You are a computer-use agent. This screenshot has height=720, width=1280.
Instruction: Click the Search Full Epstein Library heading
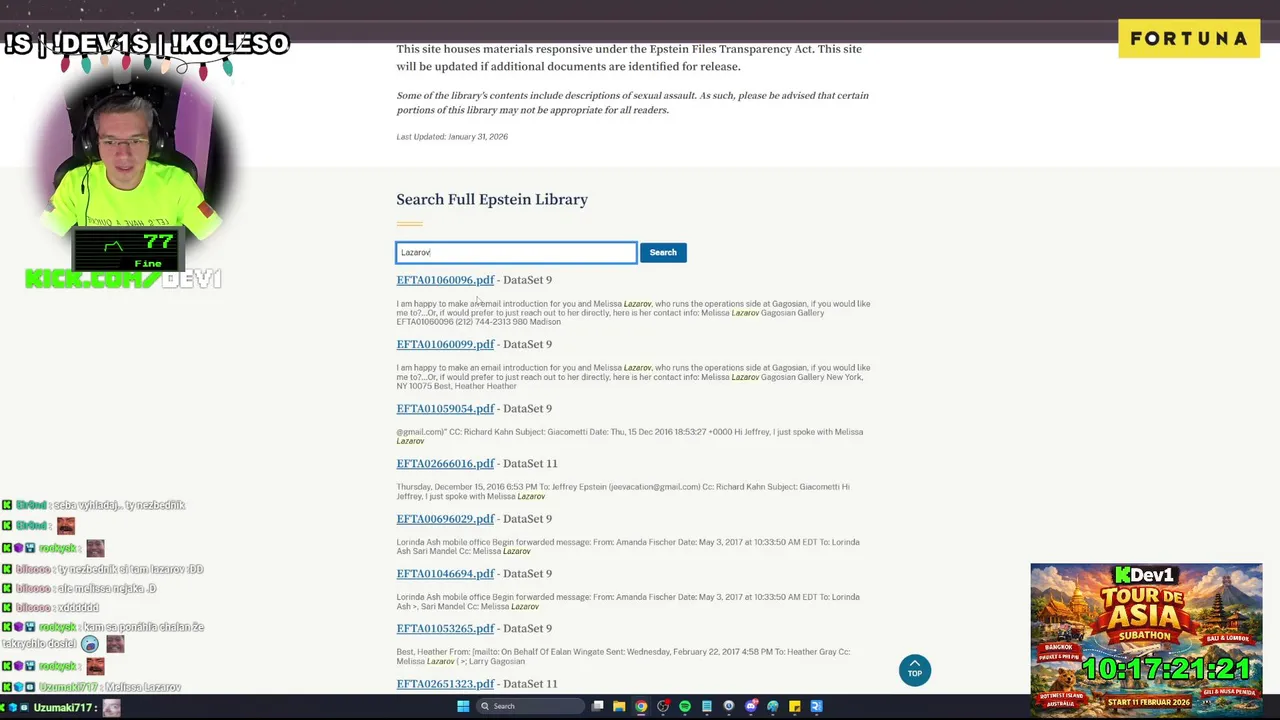492,199
